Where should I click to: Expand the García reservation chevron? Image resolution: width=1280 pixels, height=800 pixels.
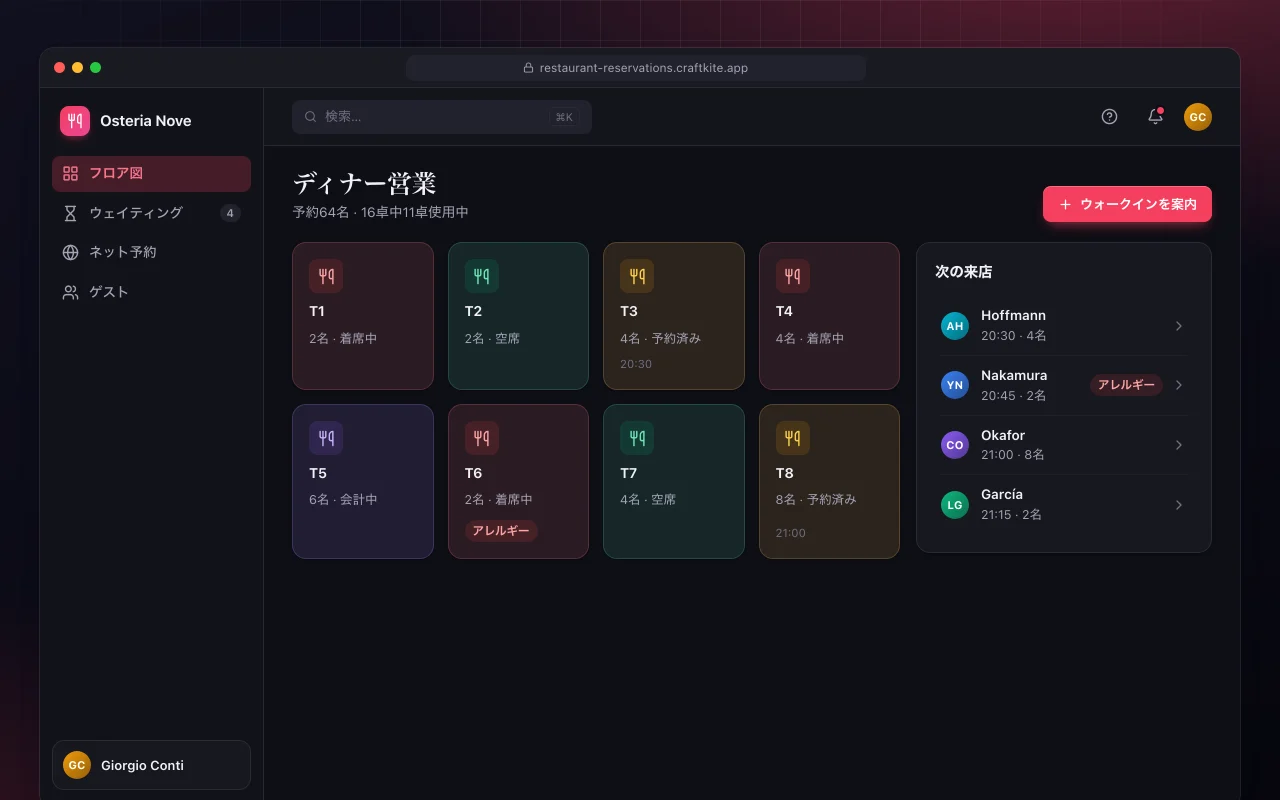[x=1179, y=505]
